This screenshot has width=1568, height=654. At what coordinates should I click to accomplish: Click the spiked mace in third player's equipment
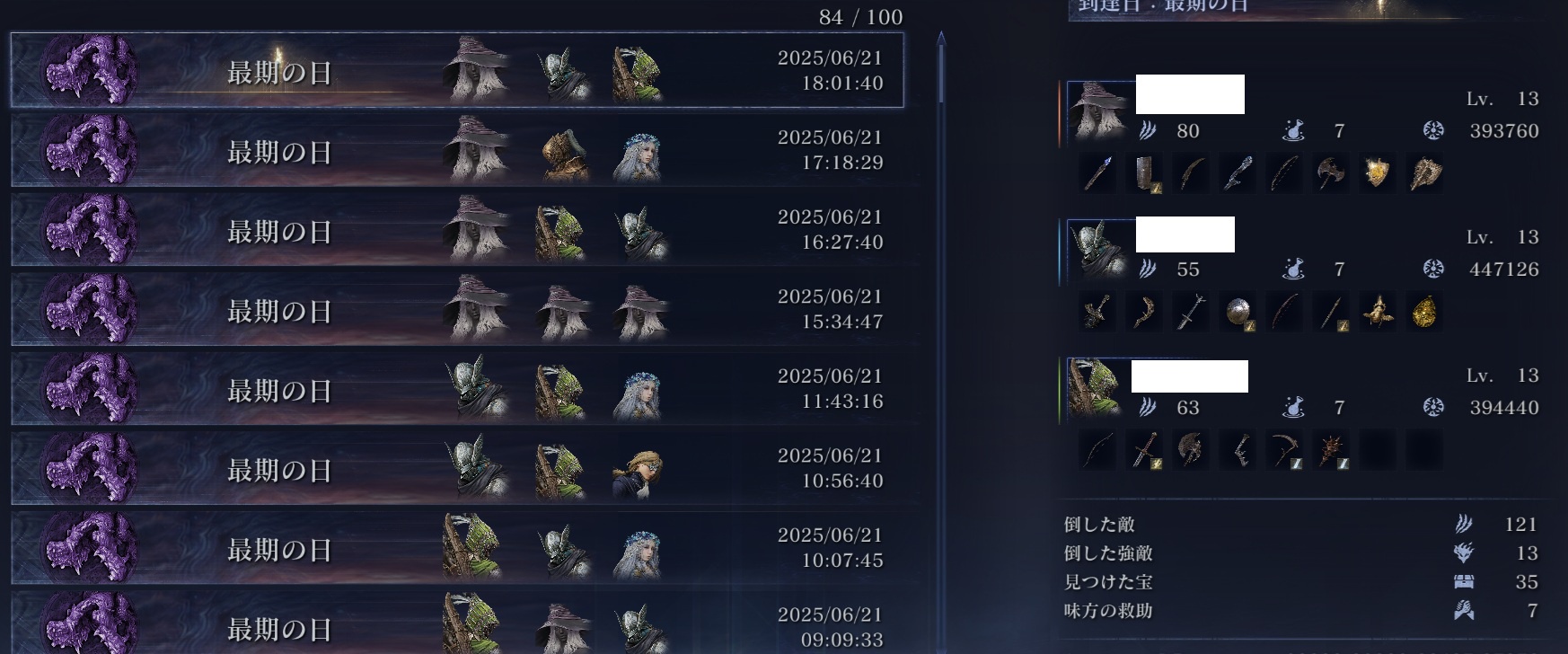click(x=1330, y=450)
